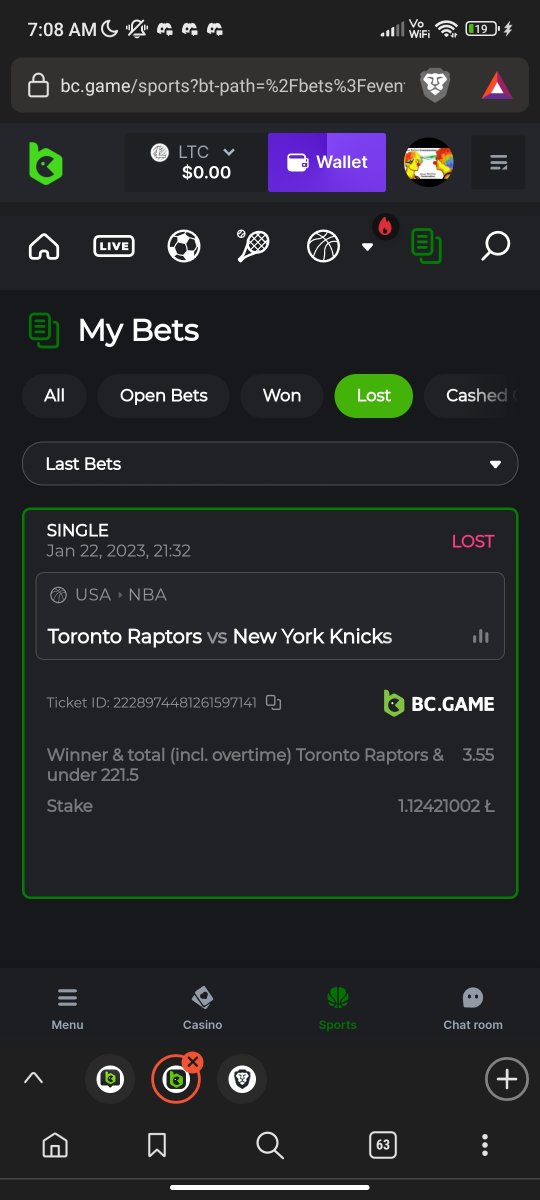The width and height of the screenshot is (540, 1200).
Task: Open Toronto Raptors vs New York Knicks
Action: 220,636
